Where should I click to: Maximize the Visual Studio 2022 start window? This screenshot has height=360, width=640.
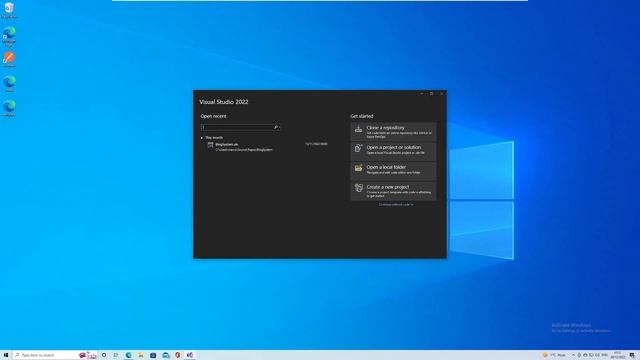pyautogui.click(x=431, y=94)
